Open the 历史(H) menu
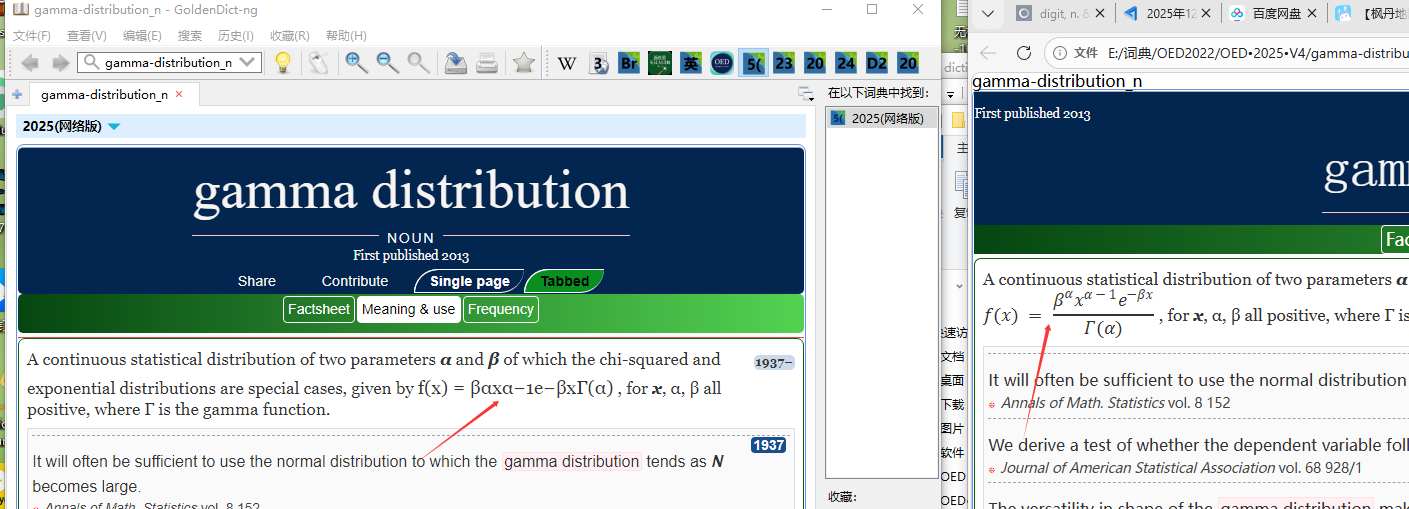The image size is (1409, 509). click(x=235, y=35)
